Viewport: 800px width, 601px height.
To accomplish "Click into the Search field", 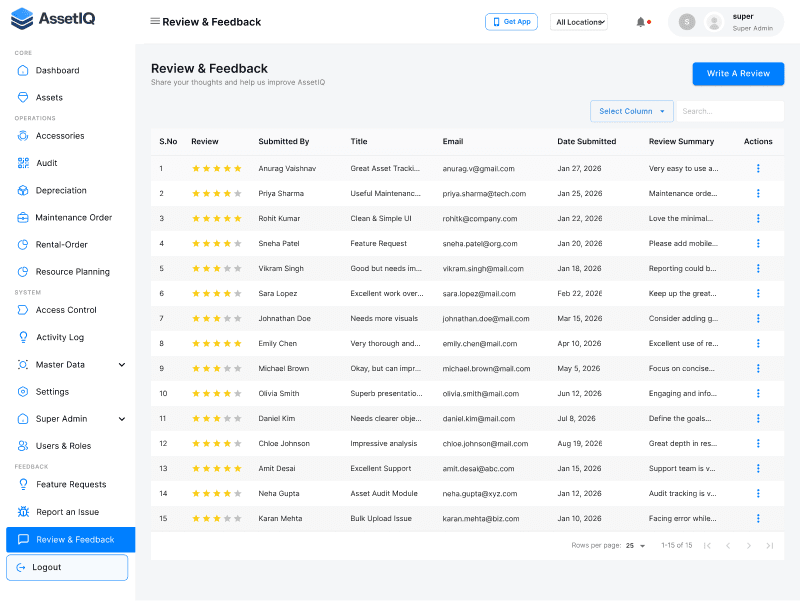I will pos(730,111).
